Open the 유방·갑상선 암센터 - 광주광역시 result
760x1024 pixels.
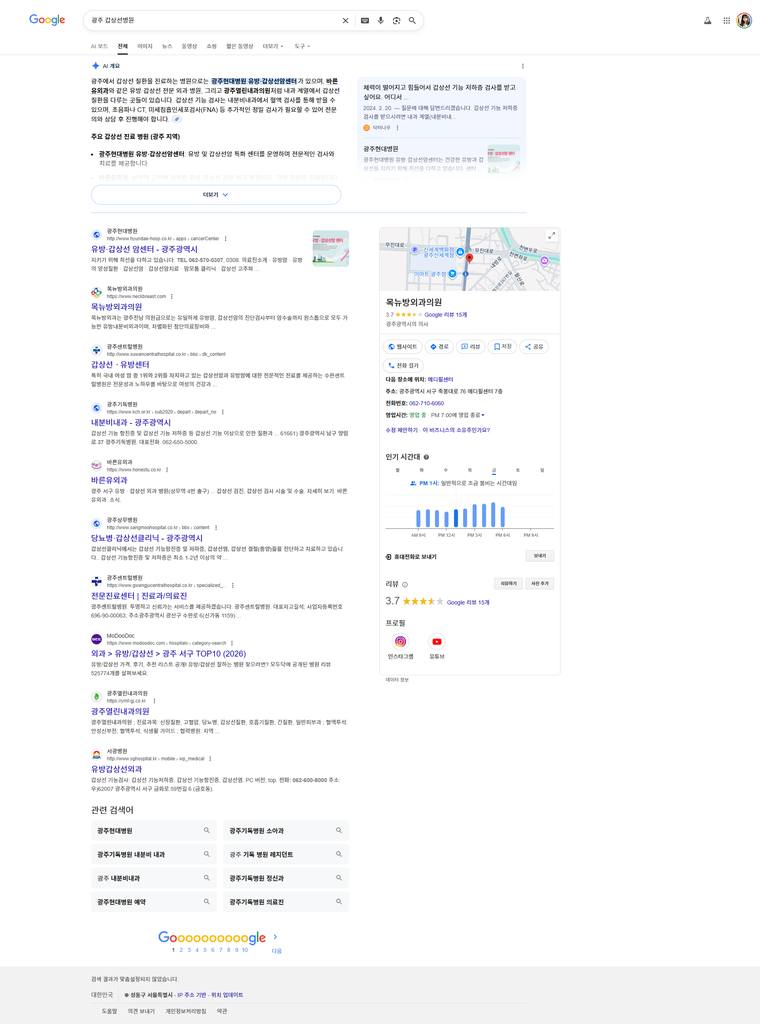(144, 249)
